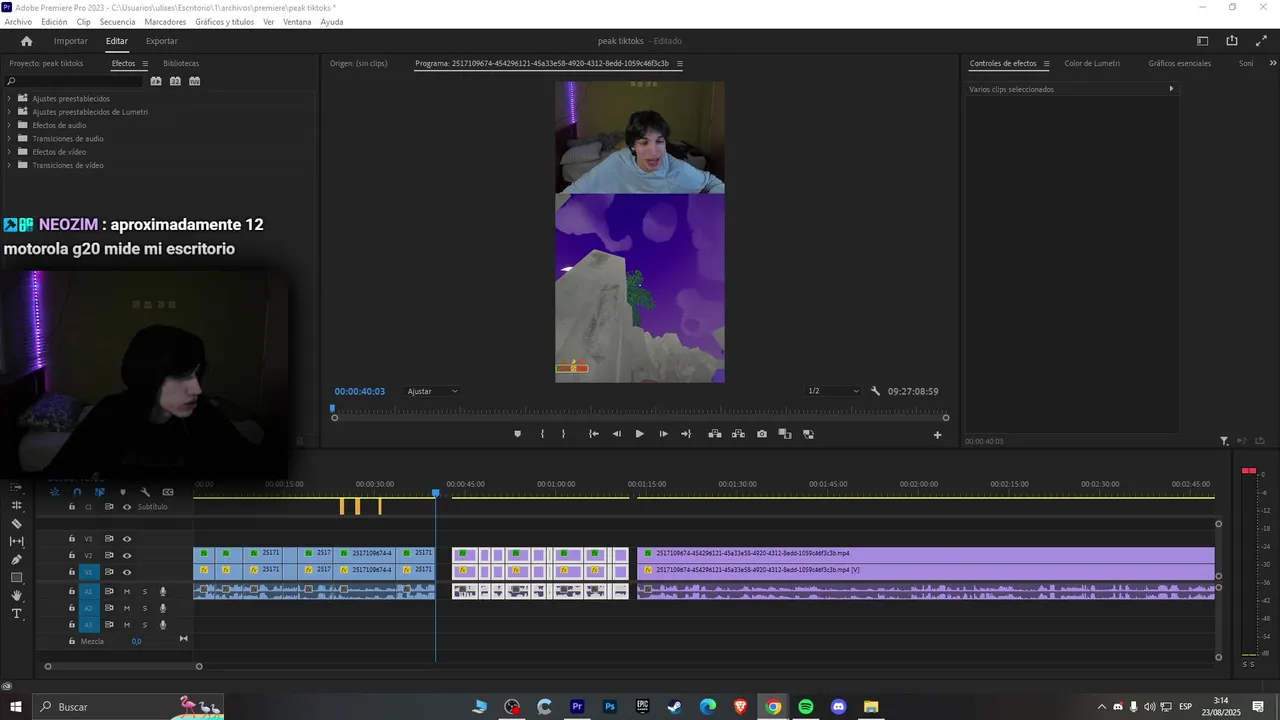Hide the Subtítulo caption track
Image resolution: width=1280 pixels, height=720 pixels.
click(127, 507)
